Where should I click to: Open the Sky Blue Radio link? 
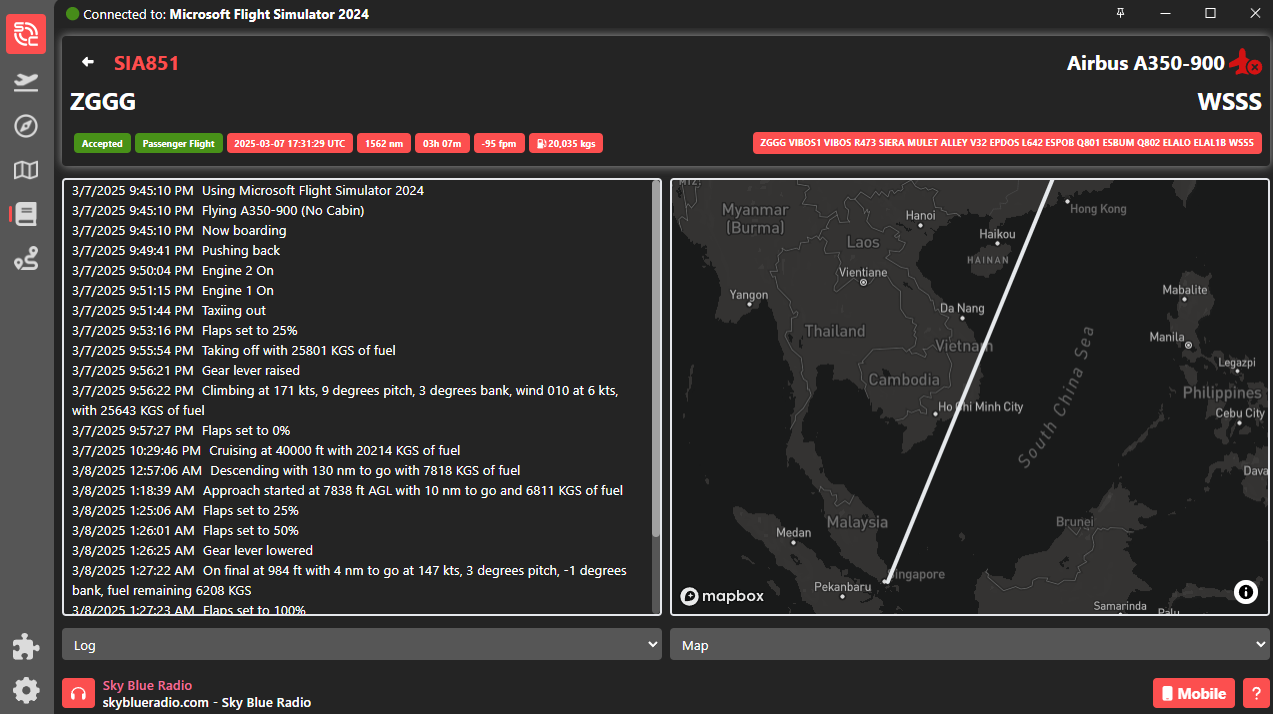tap(148, 686)
